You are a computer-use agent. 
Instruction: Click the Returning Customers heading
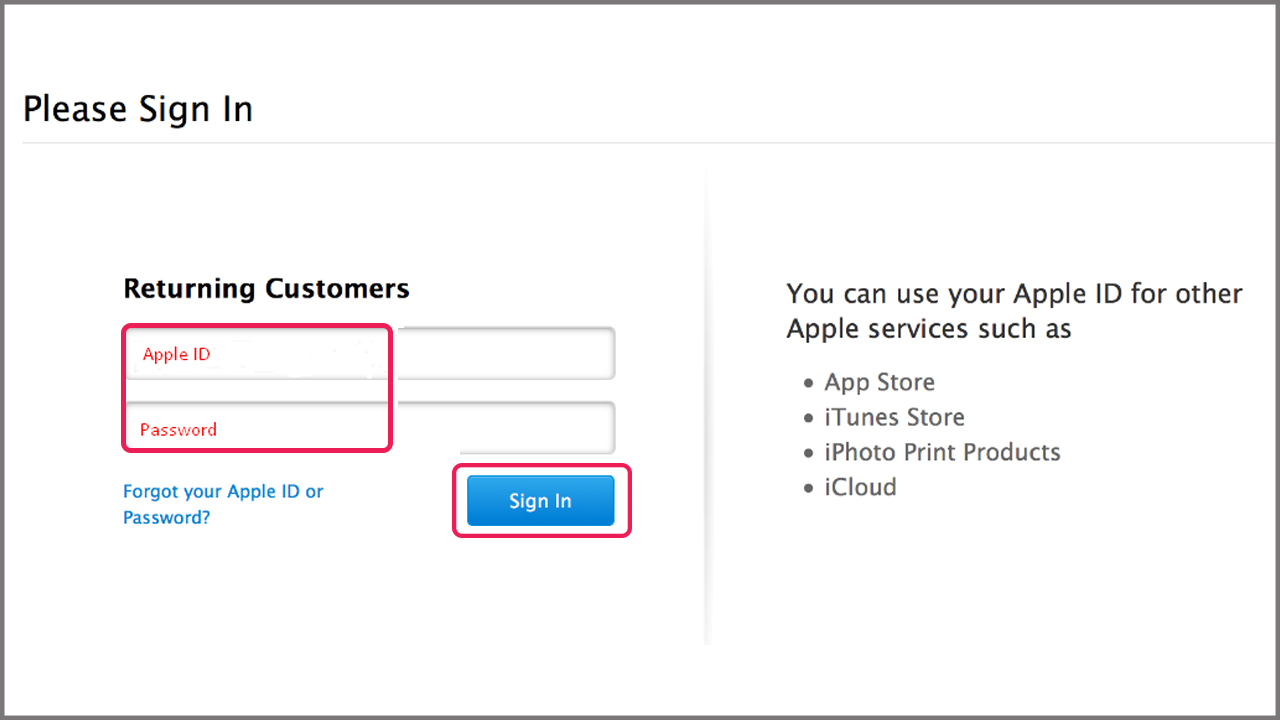(266, 288)
